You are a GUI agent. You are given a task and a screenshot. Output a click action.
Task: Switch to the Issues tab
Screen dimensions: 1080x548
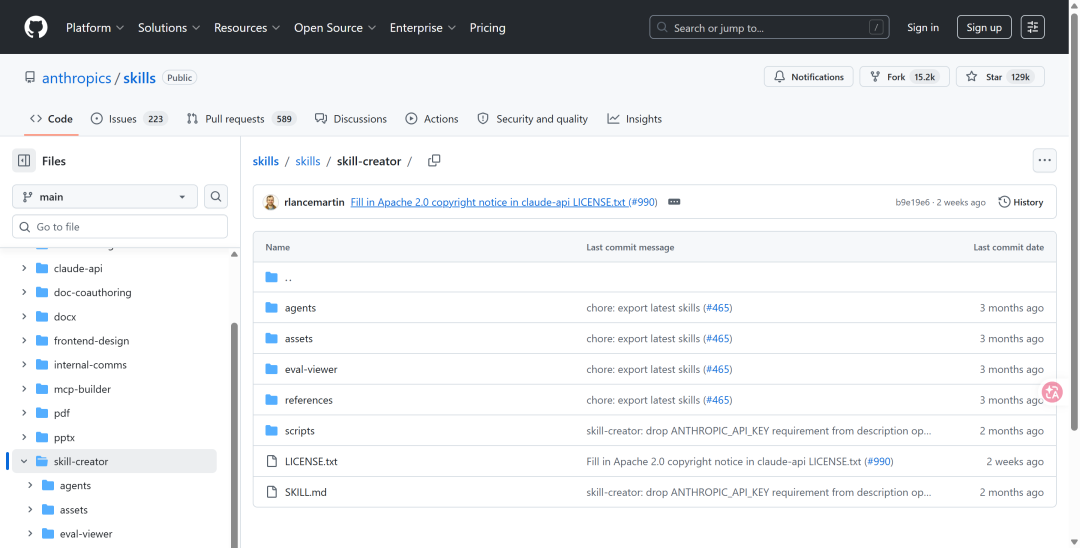(129, 119)
